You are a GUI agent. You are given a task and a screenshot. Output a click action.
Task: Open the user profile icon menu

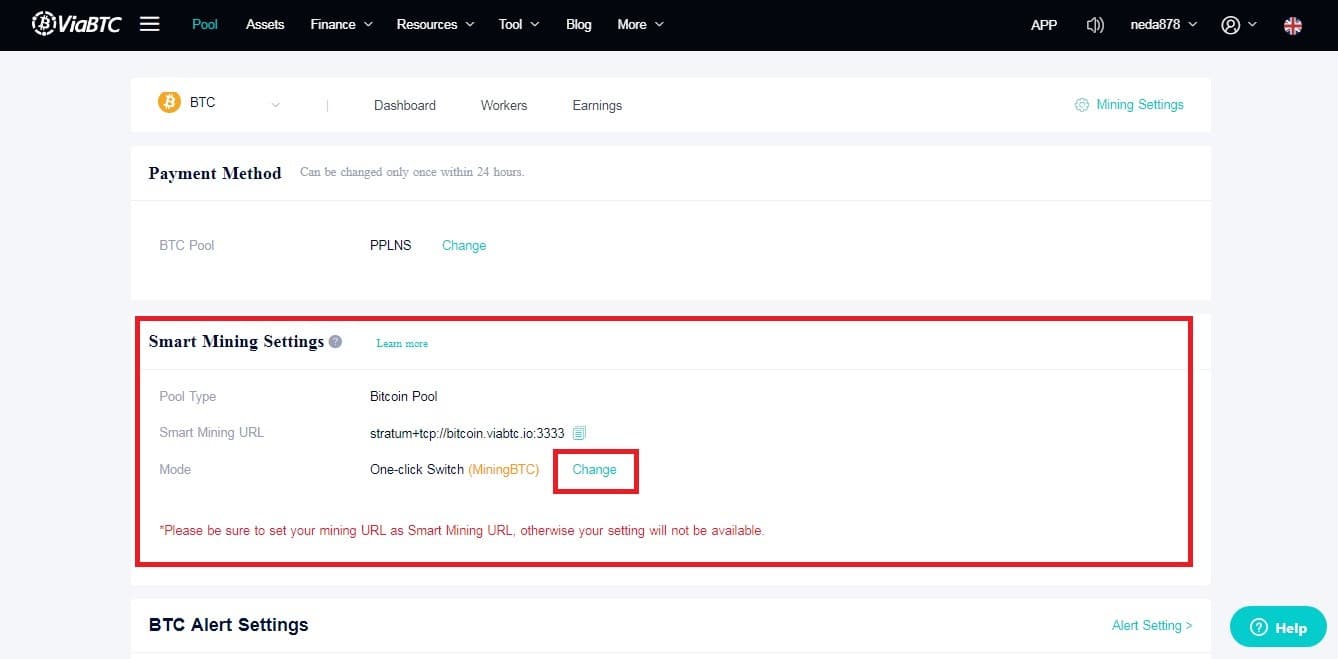coord(1239,25)
